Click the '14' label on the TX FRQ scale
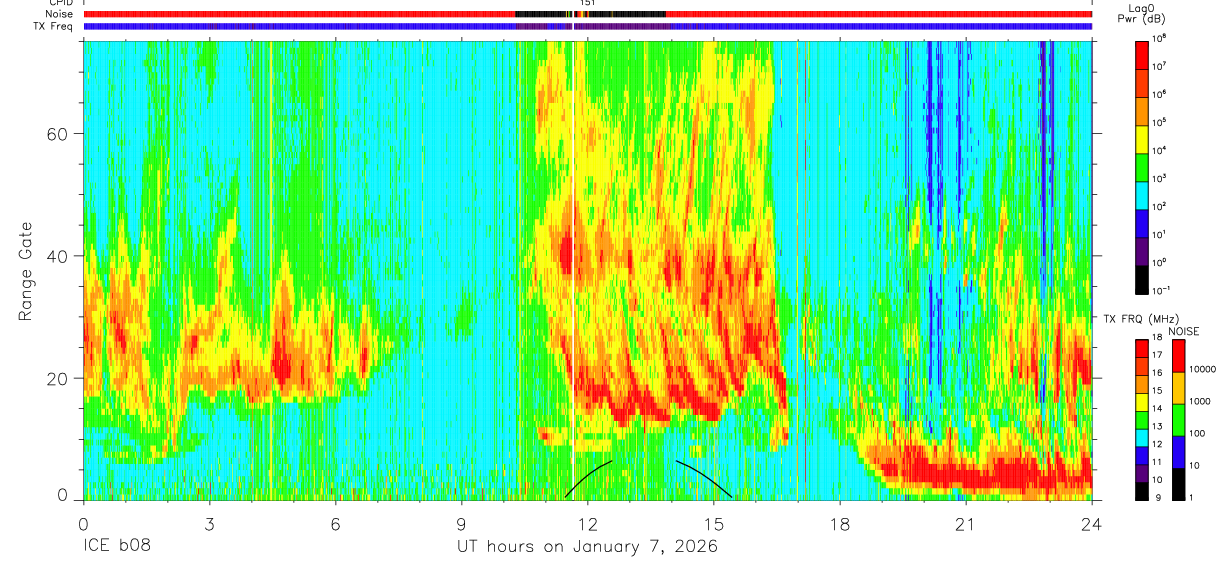The image size is (1228, 567). point(1158,408)
